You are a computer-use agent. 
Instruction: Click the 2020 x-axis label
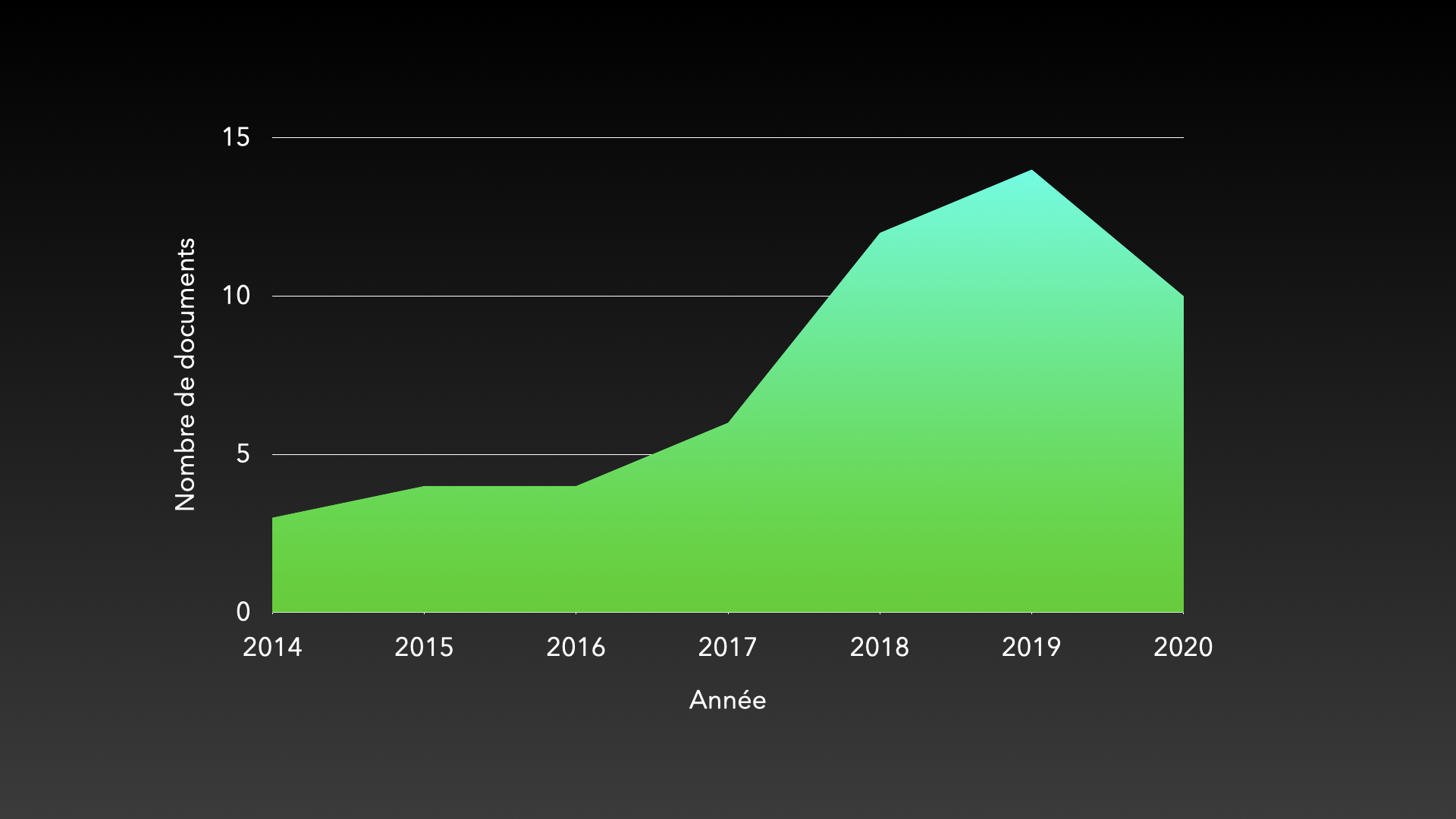(1183, 647)
